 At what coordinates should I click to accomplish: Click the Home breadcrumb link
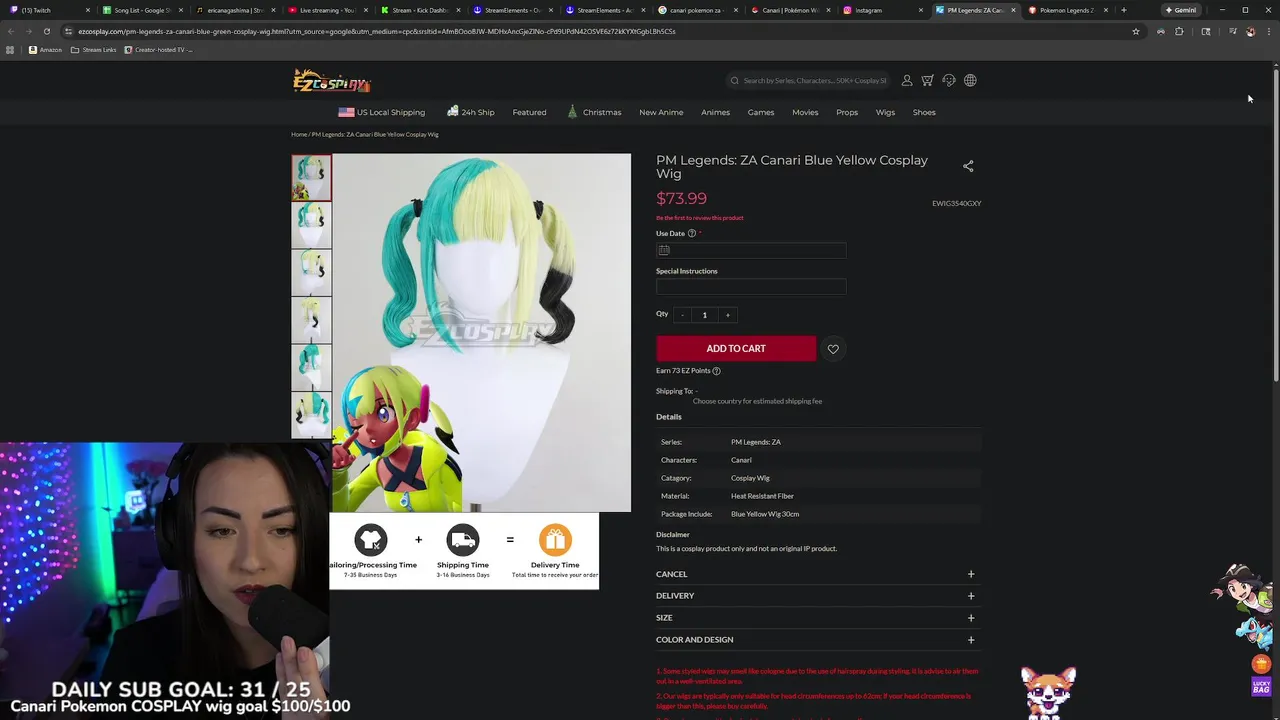299,134
